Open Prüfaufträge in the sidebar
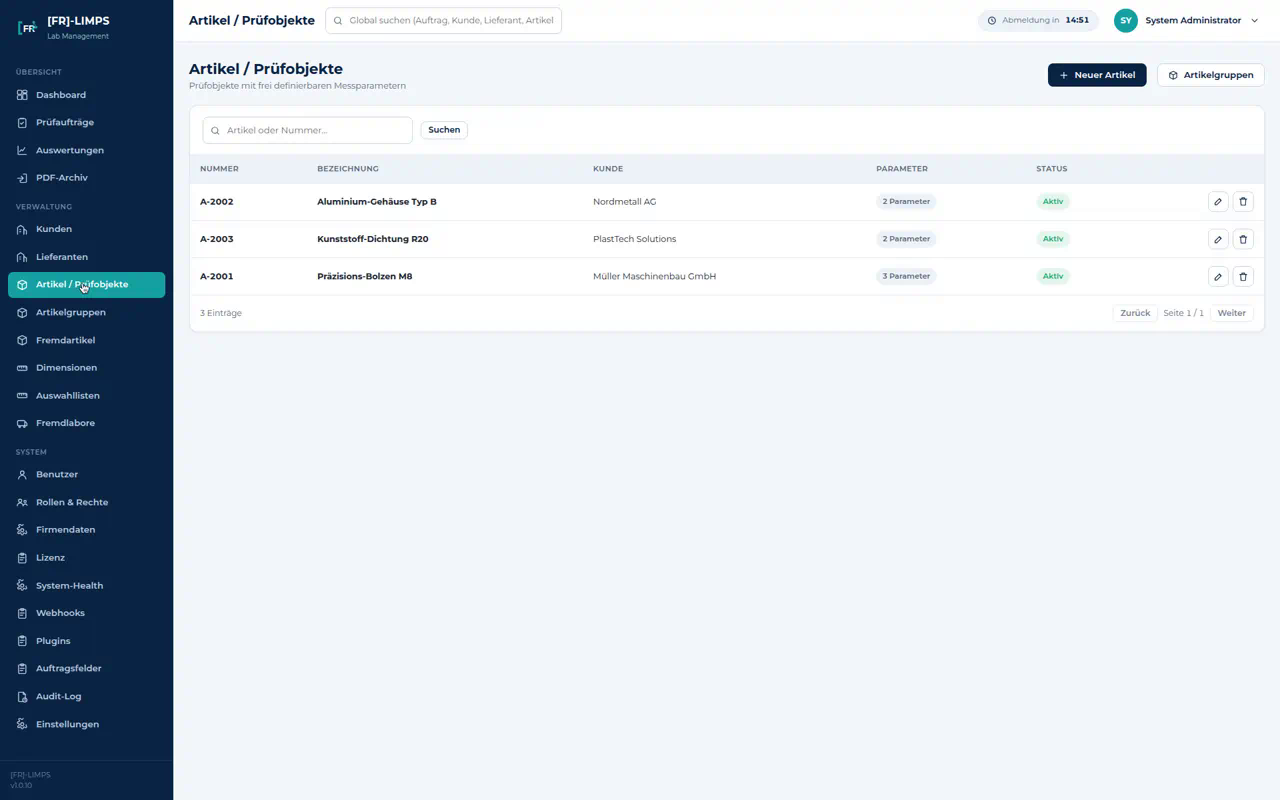The width and height of the screenshot is (1280, 800). tap(86, 122)
